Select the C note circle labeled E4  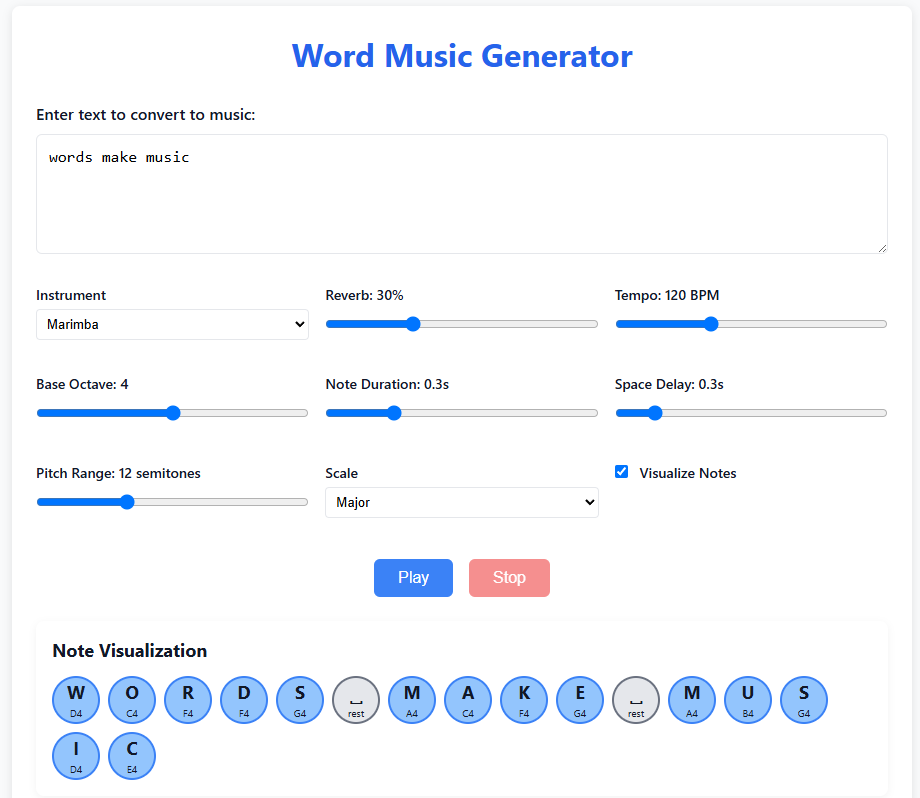coord(132,756)
